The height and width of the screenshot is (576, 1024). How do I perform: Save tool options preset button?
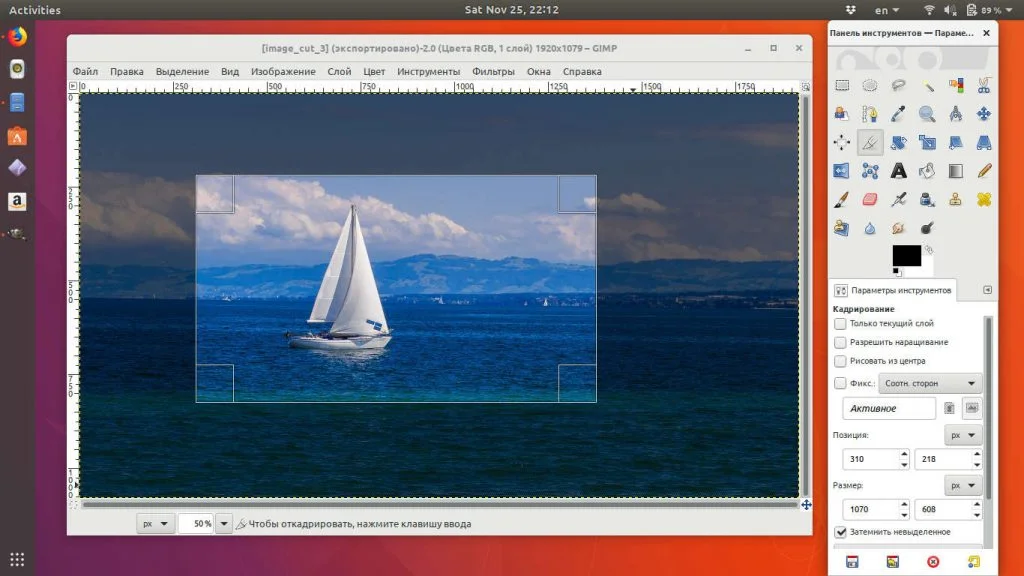tap(852, 562)
